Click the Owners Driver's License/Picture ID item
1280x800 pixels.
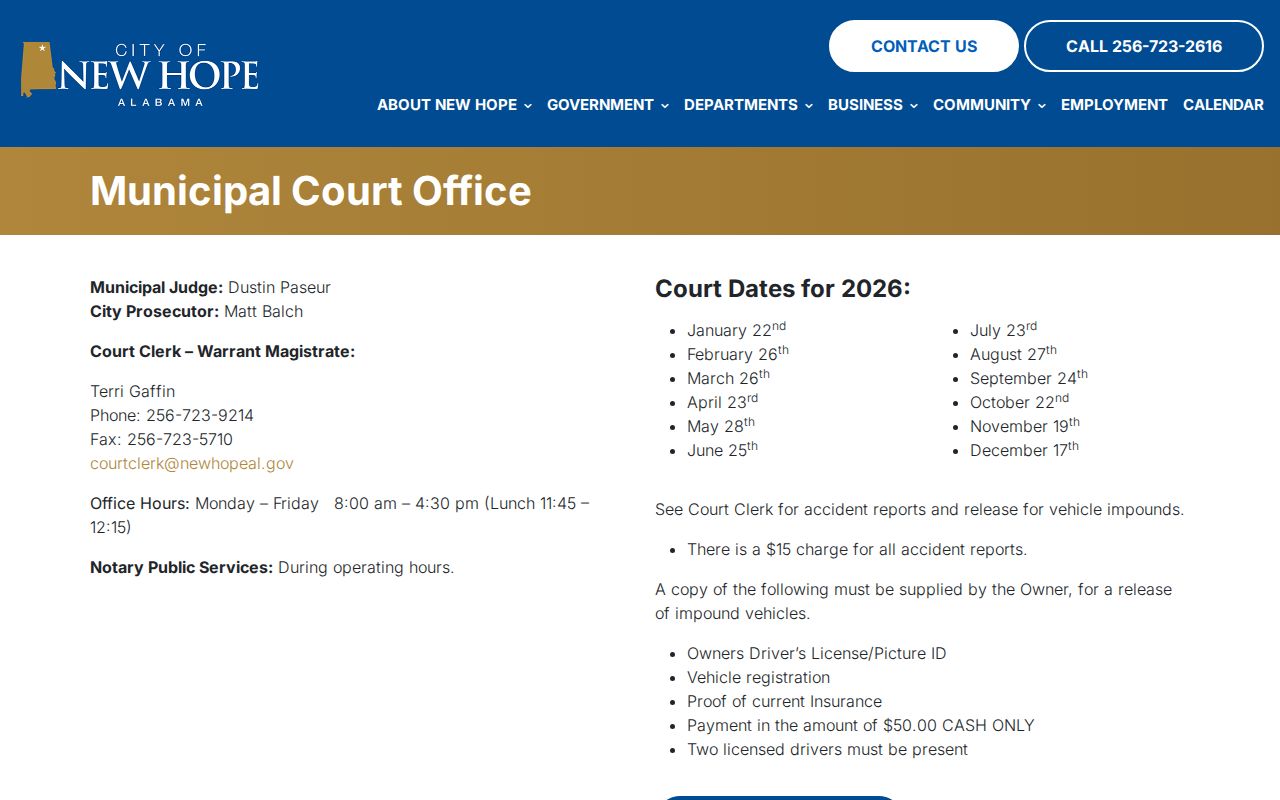point(816,654)
